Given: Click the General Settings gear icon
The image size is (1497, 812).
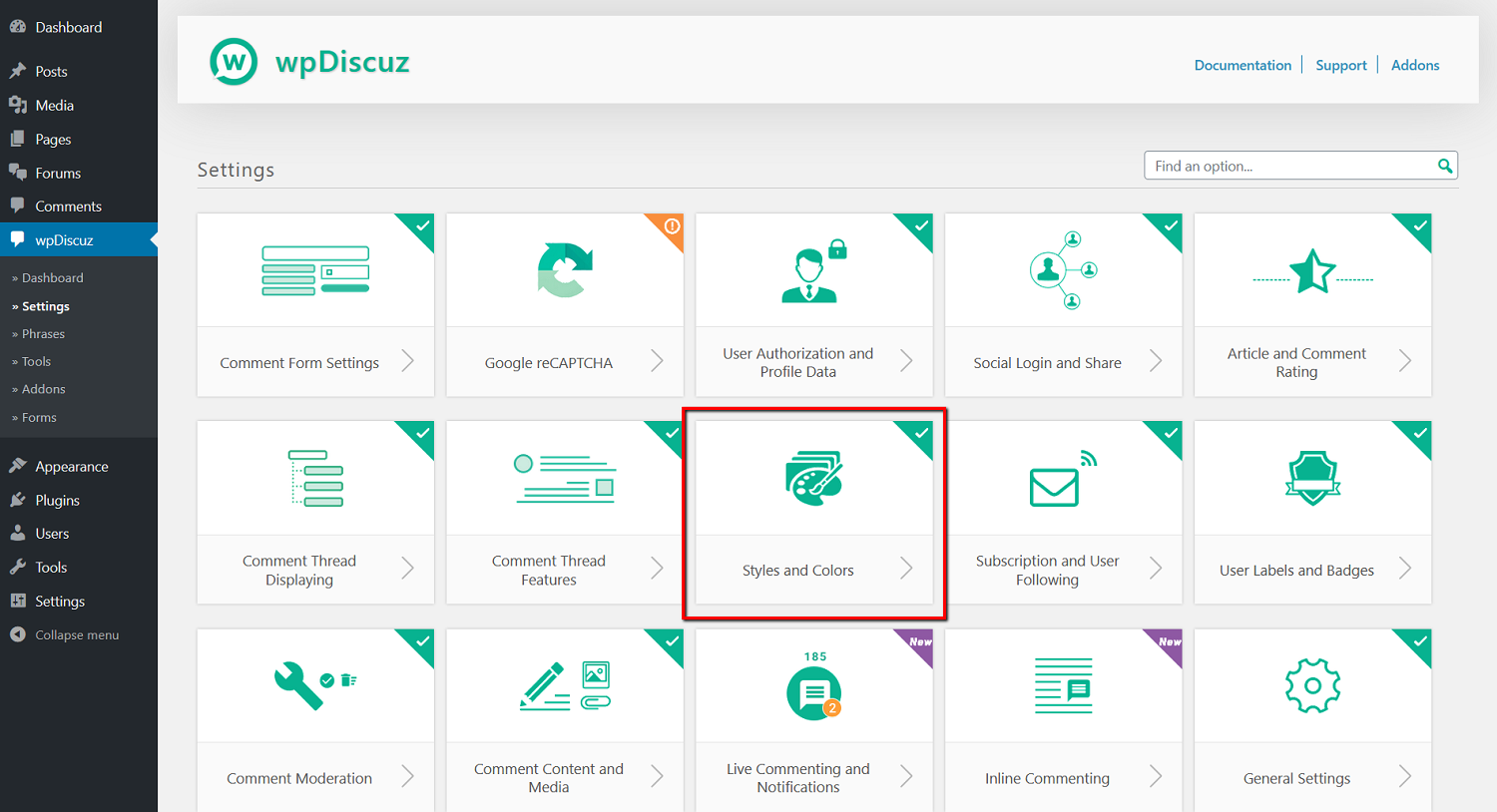Looking at the screenshot, I should [1312, 686].
